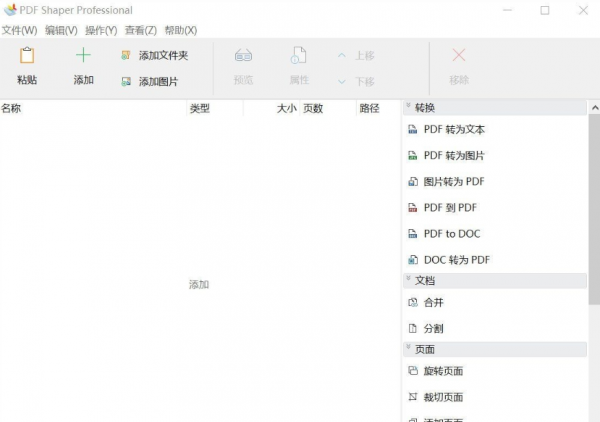
Task: Click the 上移 (Move Up) arrow icon
Action: (342, 56)
